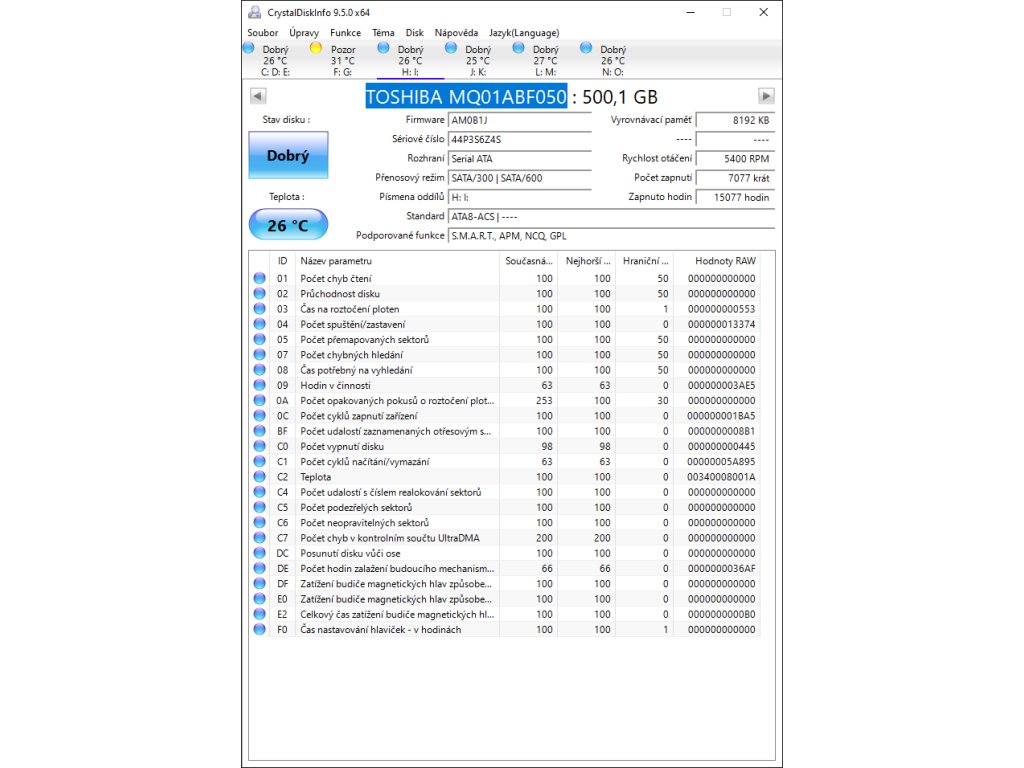Click RAW value 00340008001A
Image resolution: width=1024 pixels, height=768 pixels.
721,477
